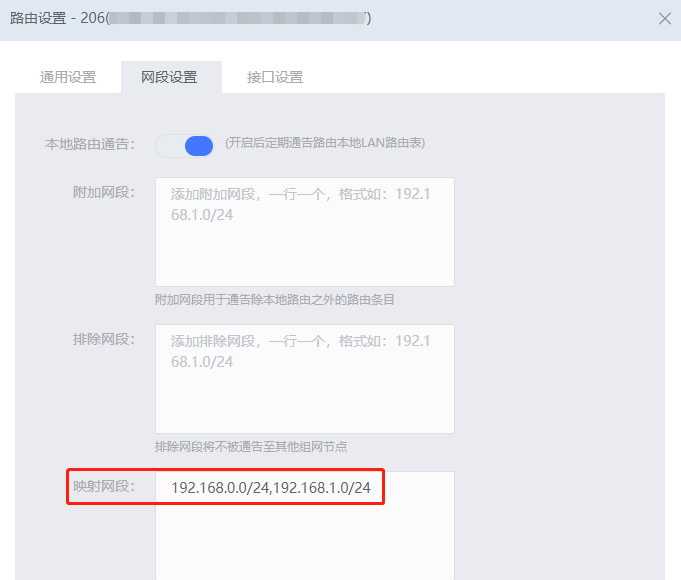The height and width of the screenshot is (580, 681).
Task: Click the 附加网段 label
Action: click(104, 192)
